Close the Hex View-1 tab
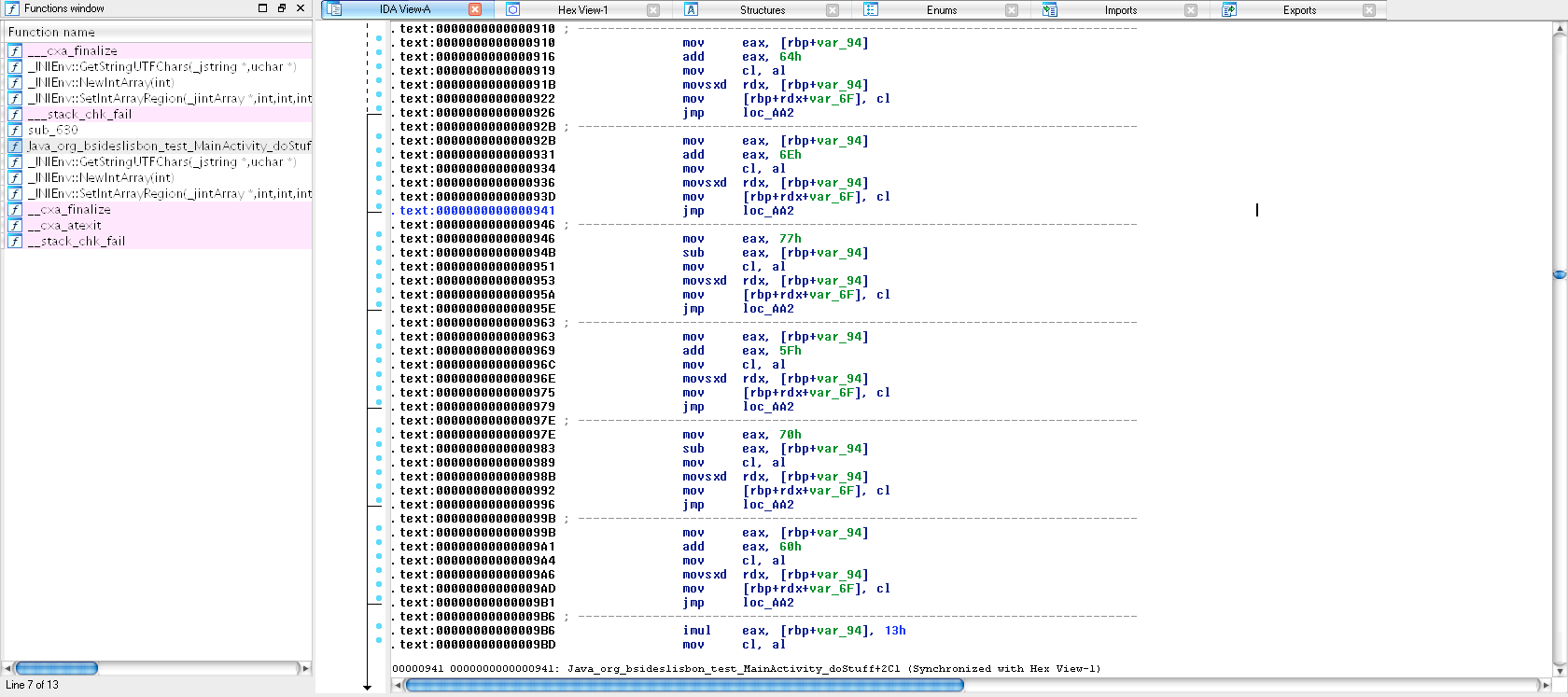Image resolution: width=1568 pixels, height=697 pixels. click(653, 10)
